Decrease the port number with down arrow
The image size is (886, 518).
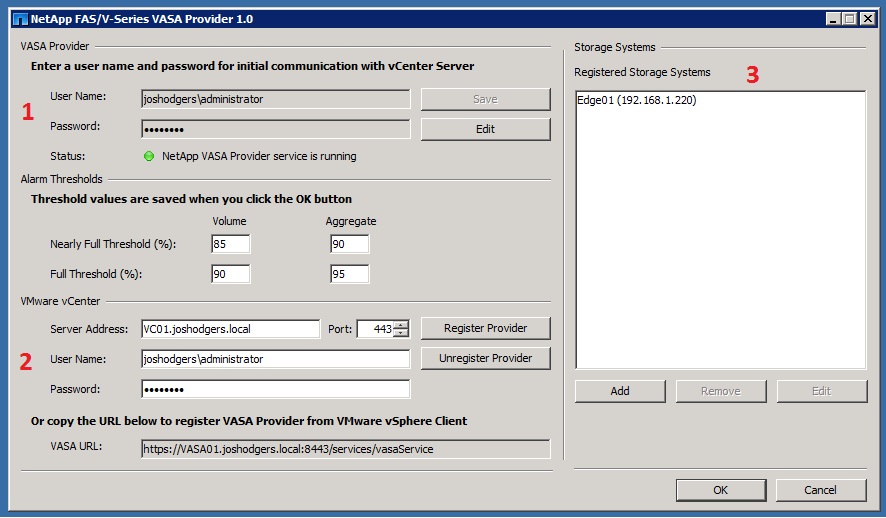[x=401, y=334]
